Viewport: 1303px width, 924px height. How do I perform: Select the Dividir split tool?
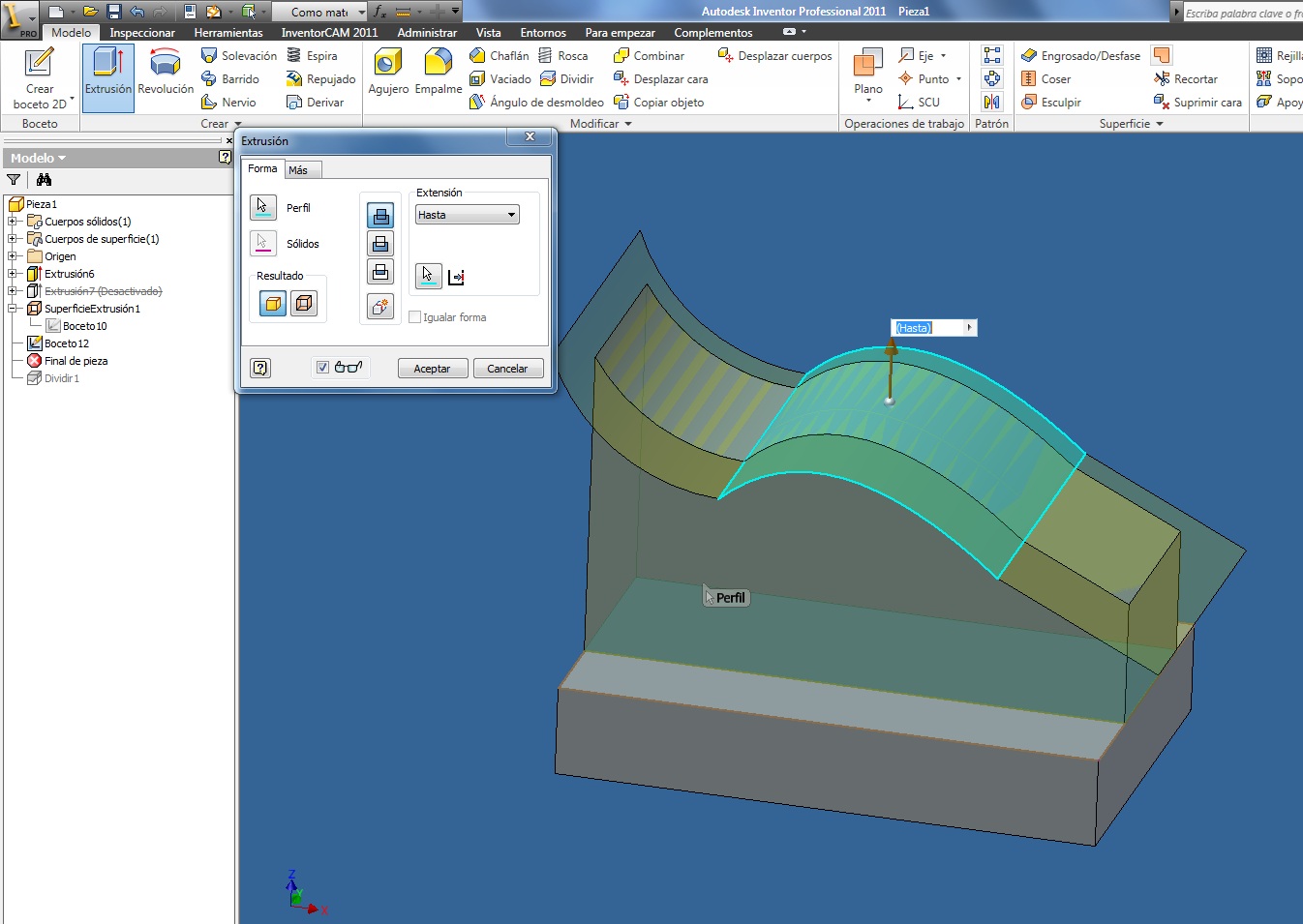(x=566, y=79)
